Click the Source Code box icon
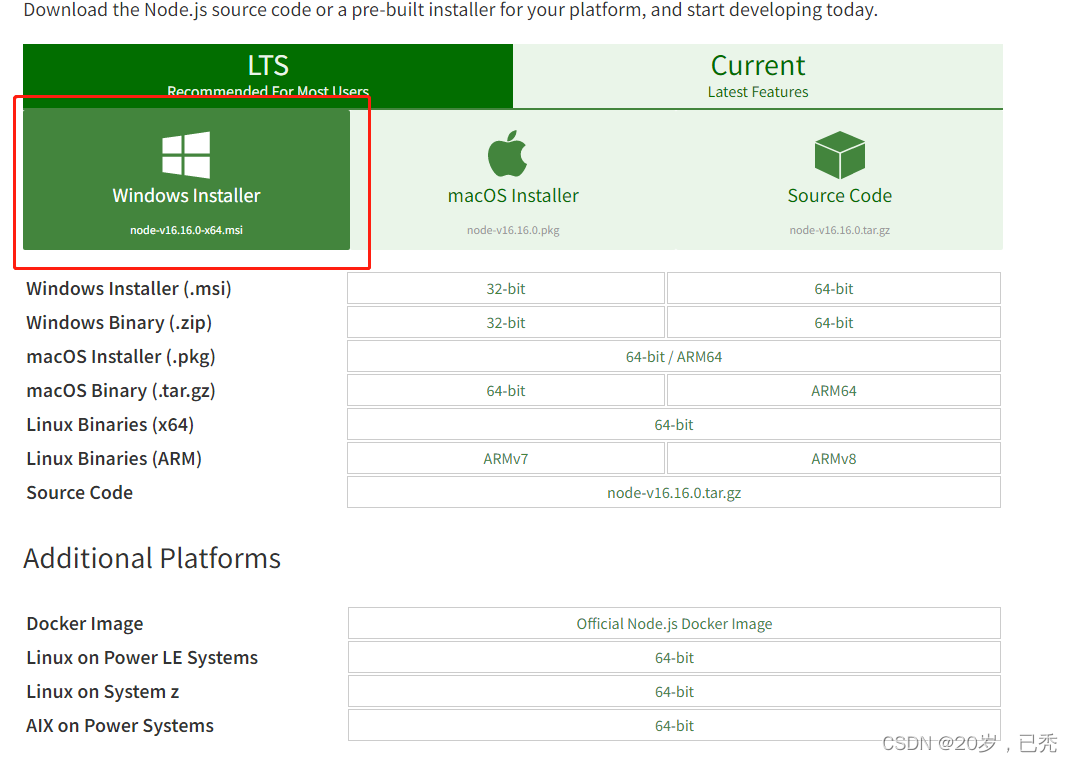Screen dimensions: 1073x762 (840, 155)
